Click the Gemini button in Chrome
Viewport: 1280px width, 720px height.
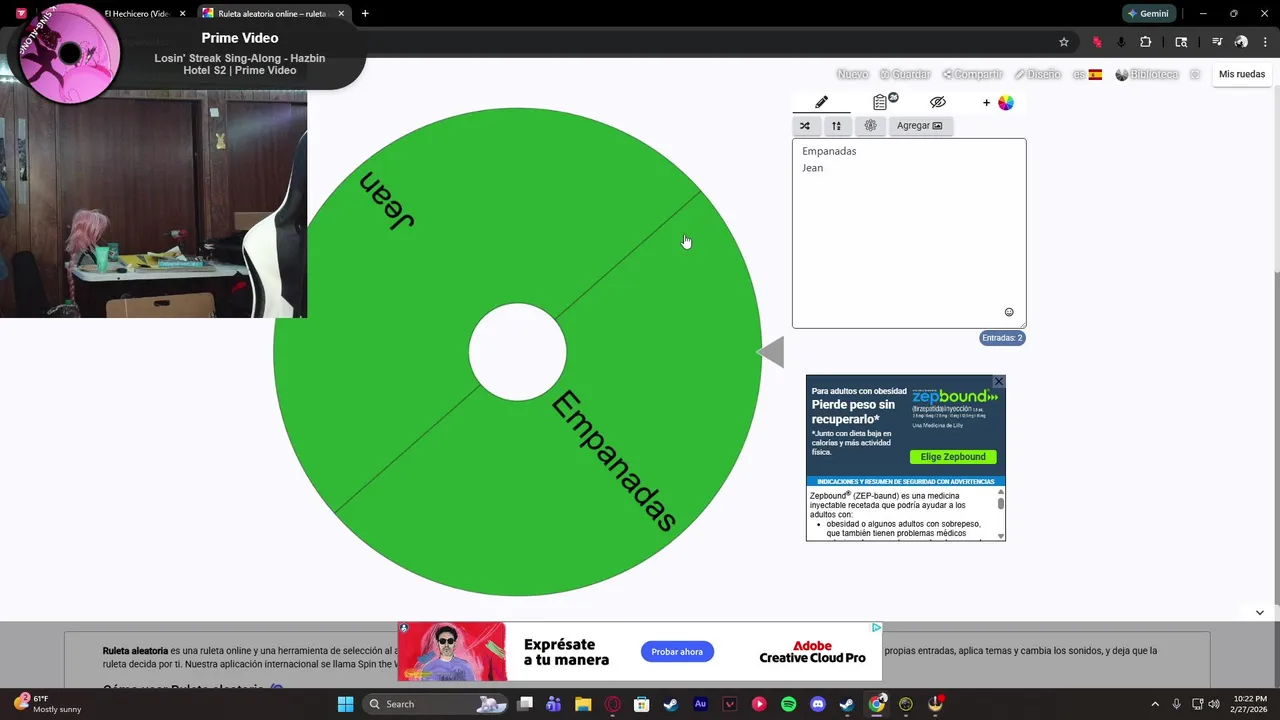pos(1148,14)
